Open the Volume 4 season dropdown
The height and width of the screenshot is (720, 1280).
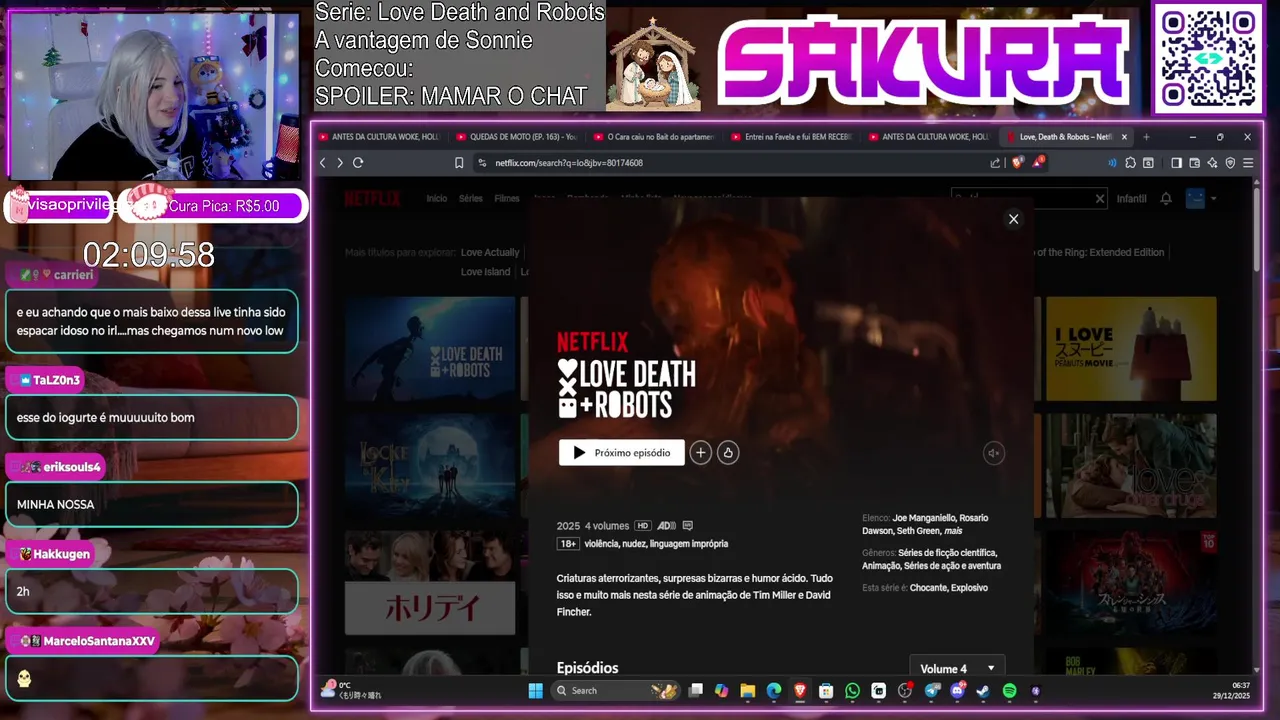[957, 668]
